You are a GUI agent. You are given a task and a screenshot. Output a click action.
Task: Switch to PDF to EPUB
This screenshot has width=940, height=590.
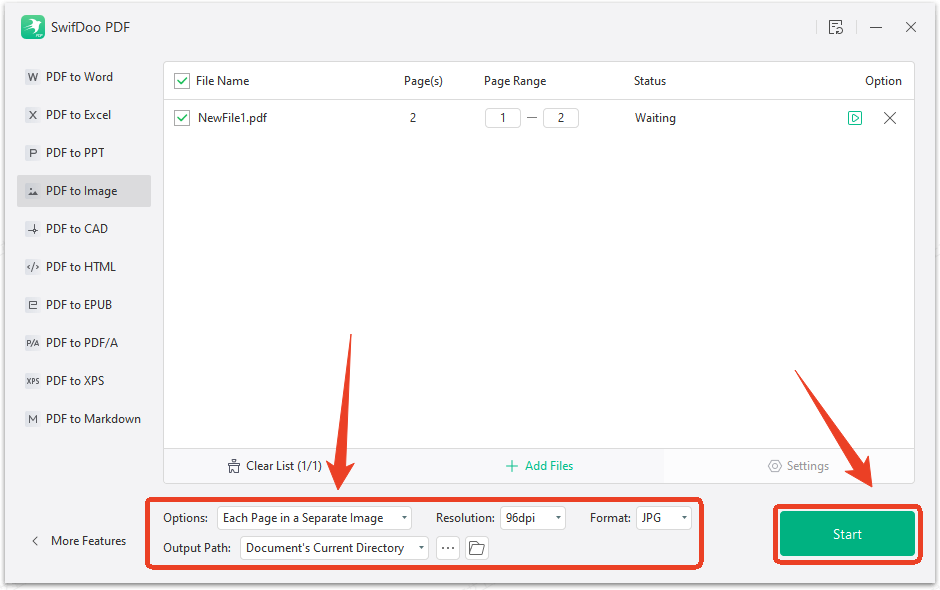(84, 305)
